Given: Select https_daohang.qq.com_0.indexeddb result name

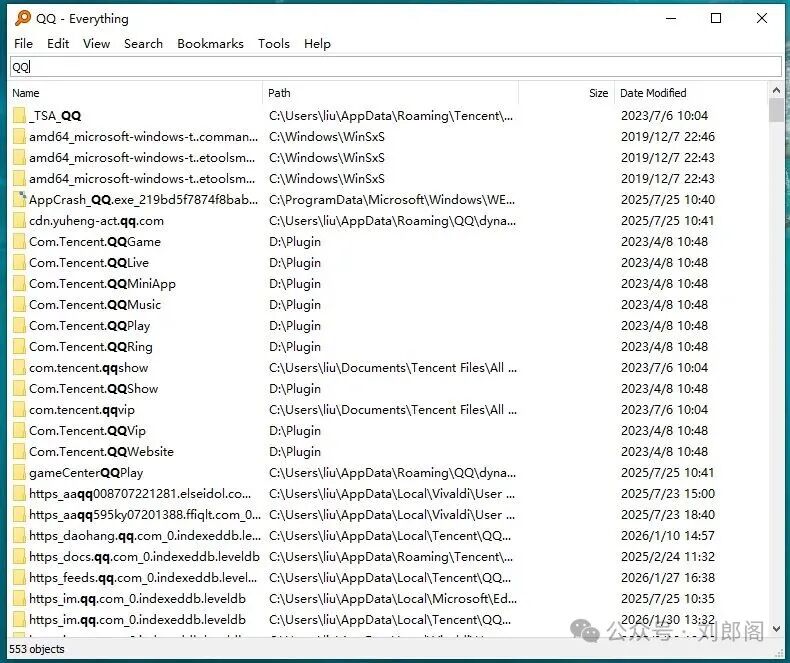Looking at the screenshot, I should click(145, 536).
